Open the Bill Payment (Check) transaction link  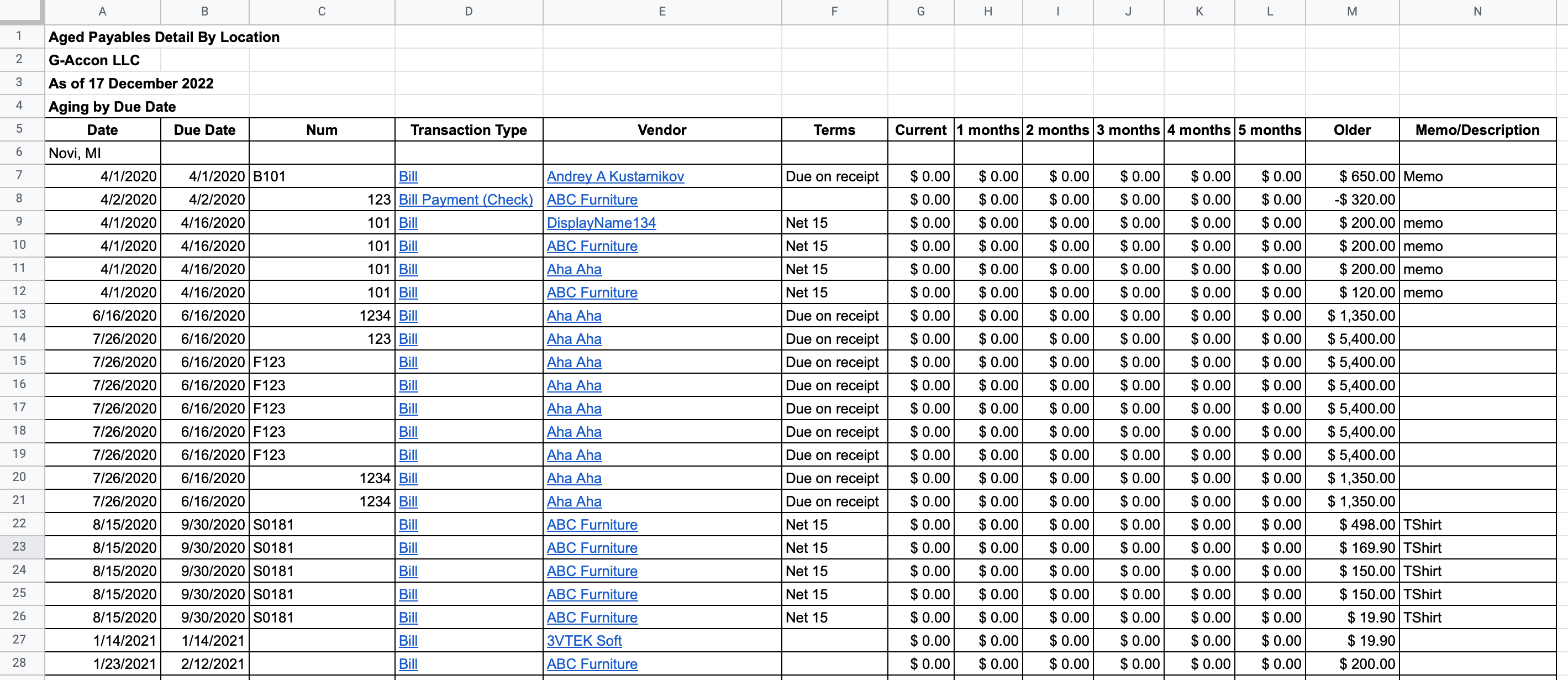[466, 199]
